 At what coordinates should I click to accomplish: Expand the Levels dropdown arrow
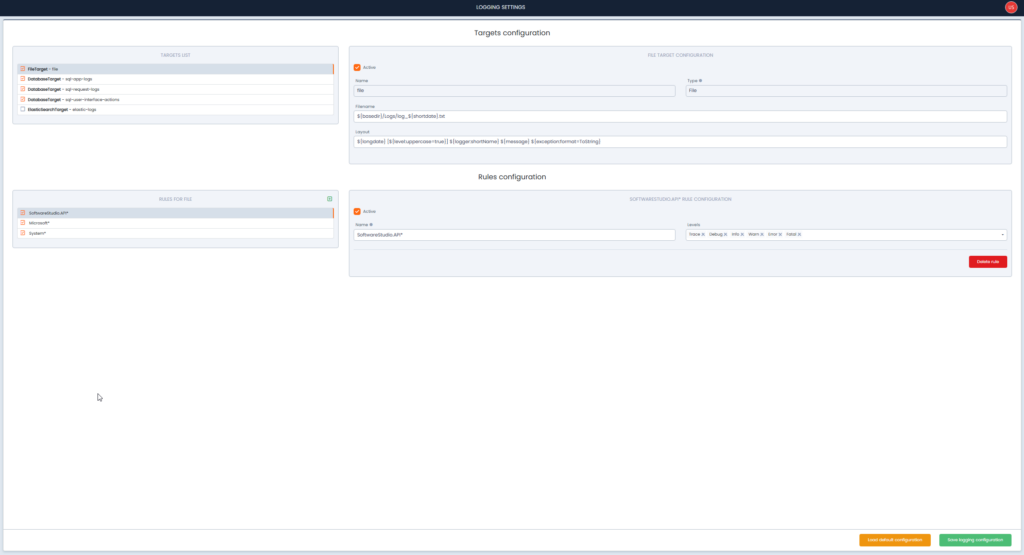[1002, 235]
